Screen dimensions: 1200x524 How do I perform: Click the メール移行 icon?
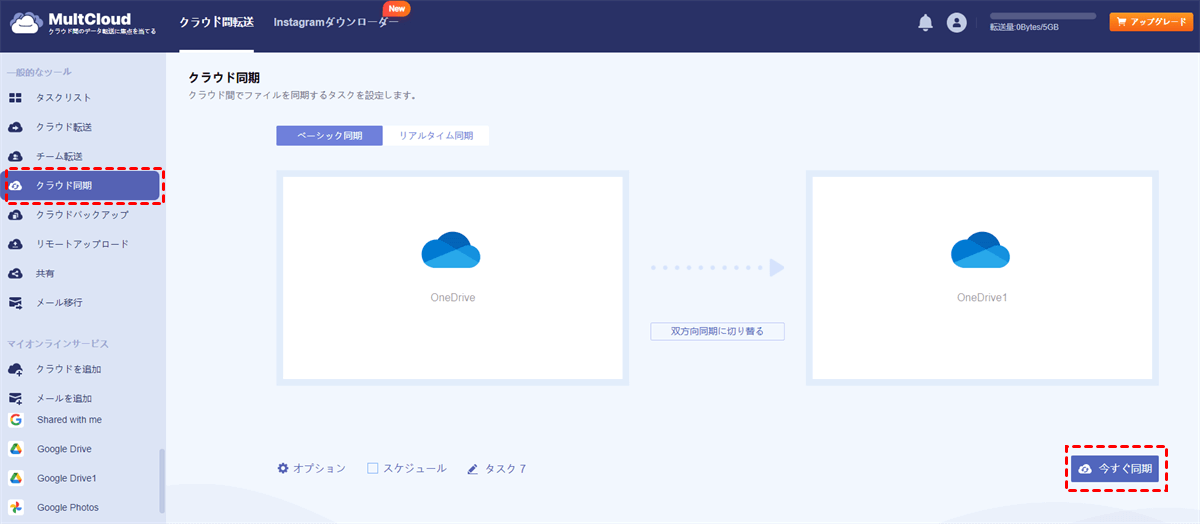click(15, 302)
